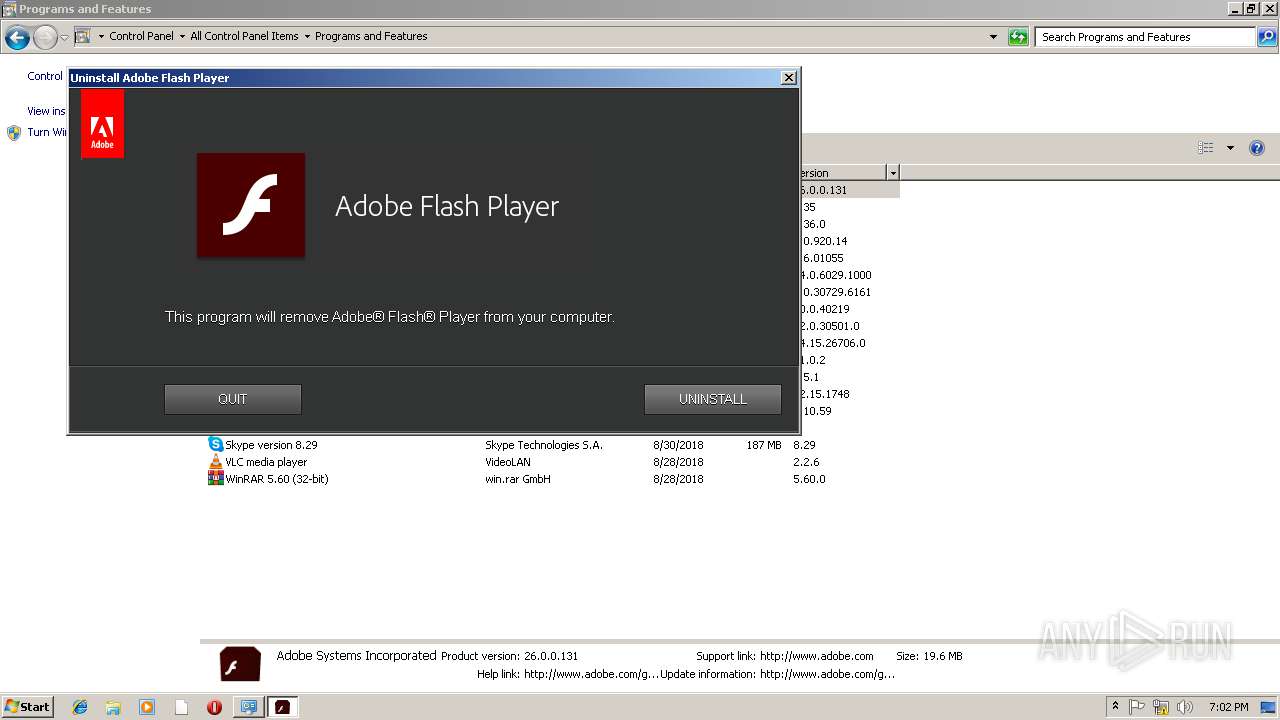This screenshot has height=720, width=1280.
Task: Click the Flash Player logo tile
Action: pyautogui.click(x=251, y=205)
